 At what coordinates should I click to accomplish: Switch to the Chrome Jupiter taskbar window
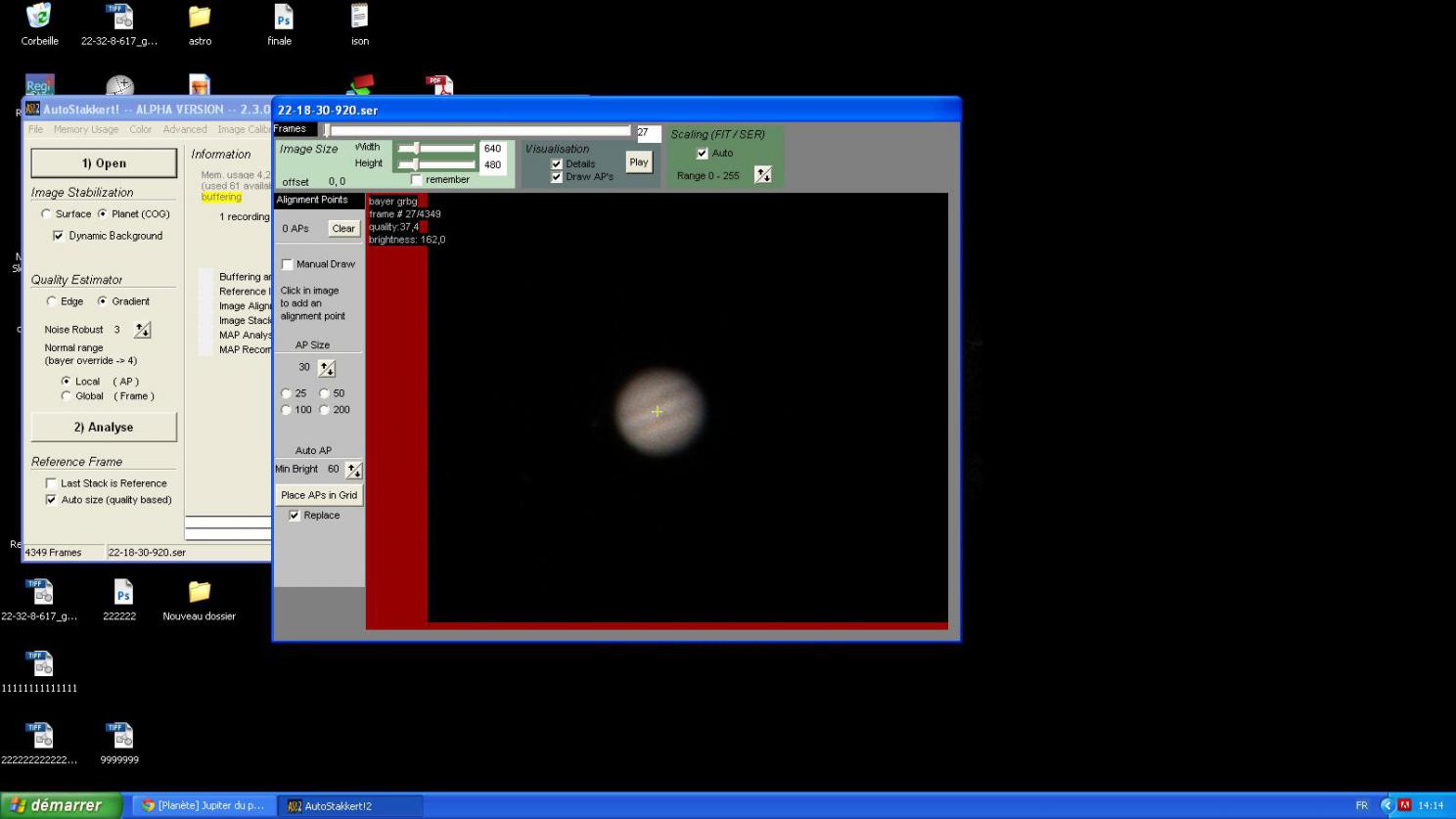[203, 805]
